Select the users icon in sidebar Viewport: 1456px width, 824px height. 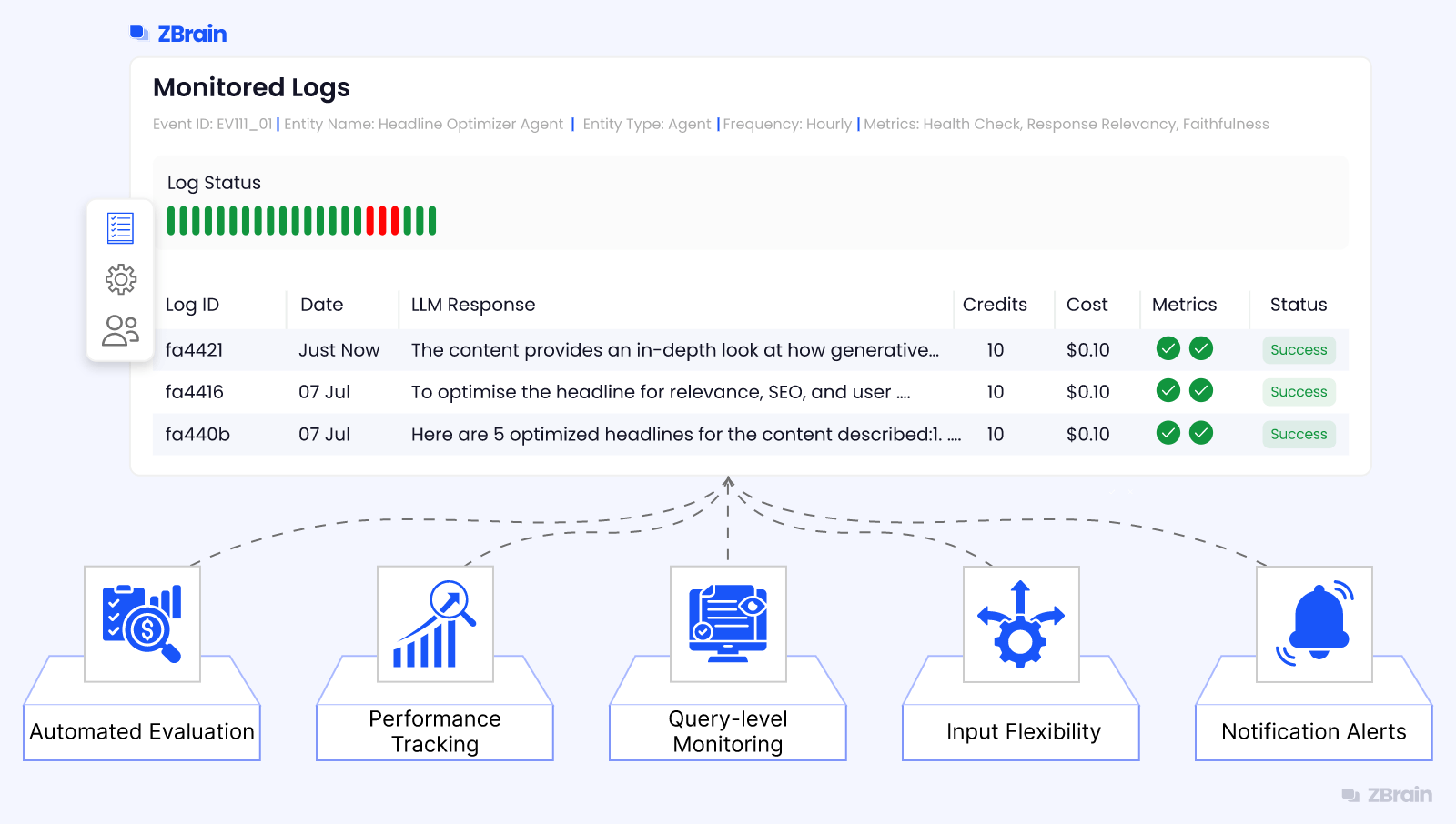coord(120,330)
